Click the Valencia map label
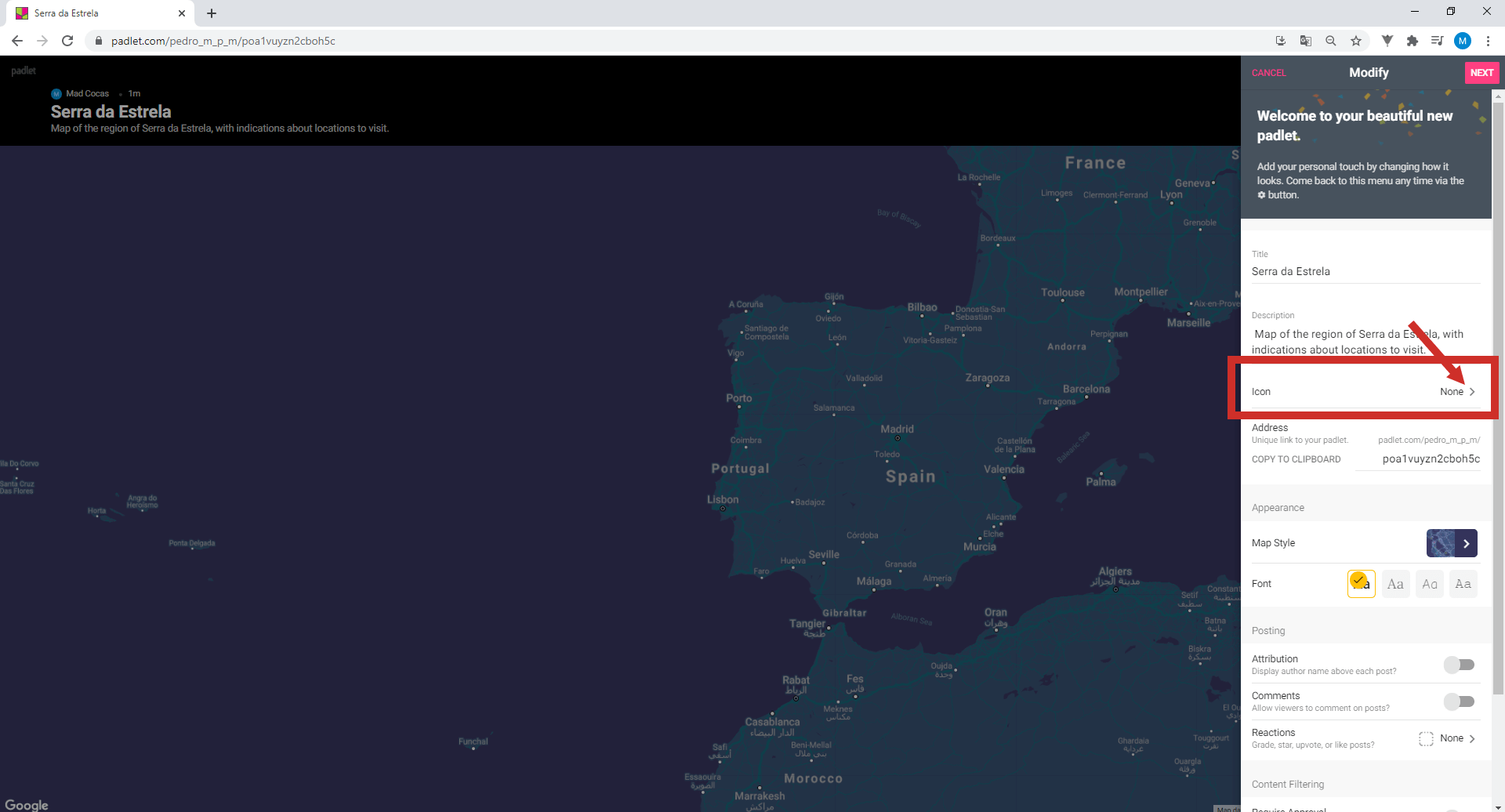 [1004, 469]
